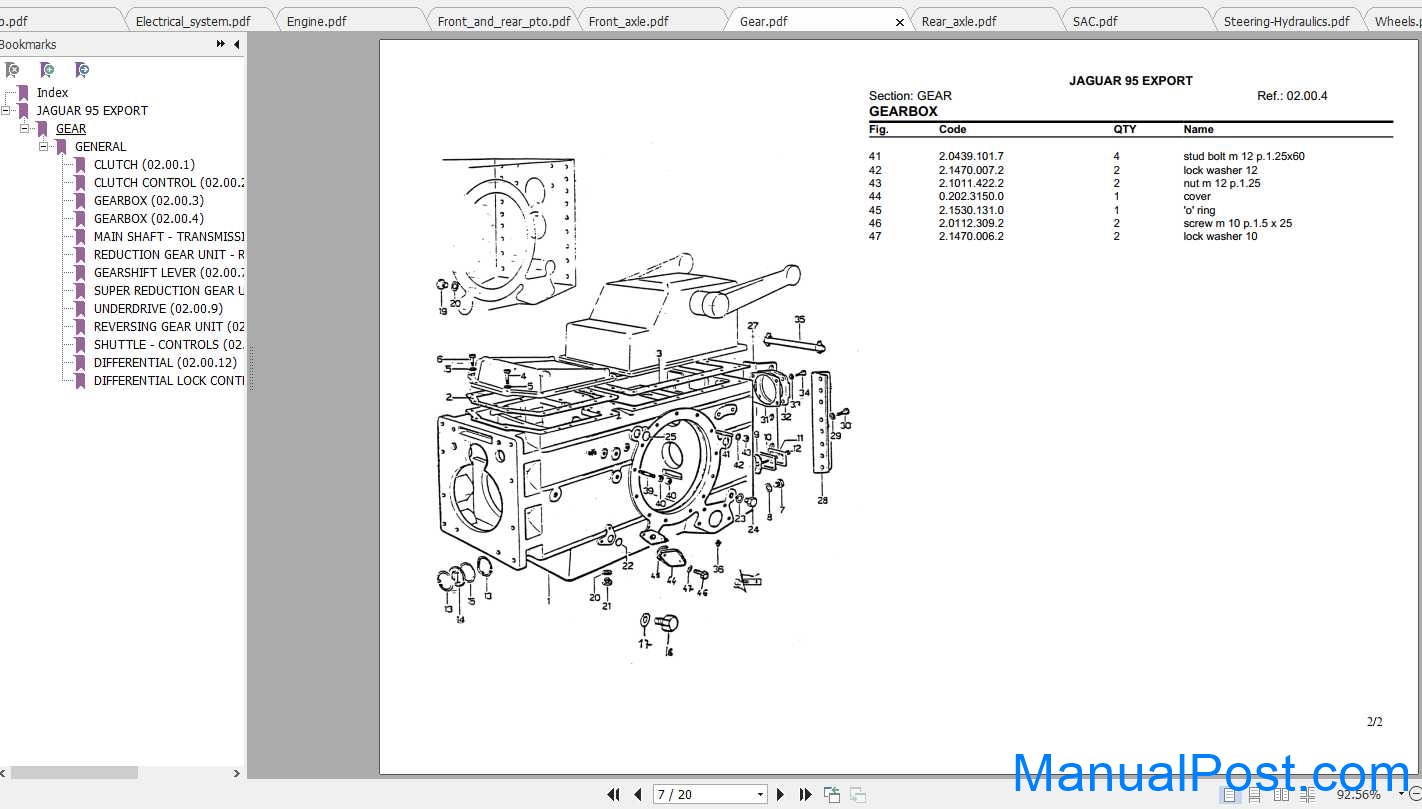Switch to the Electrical_system.pdf tab

[x=193, y=21]
